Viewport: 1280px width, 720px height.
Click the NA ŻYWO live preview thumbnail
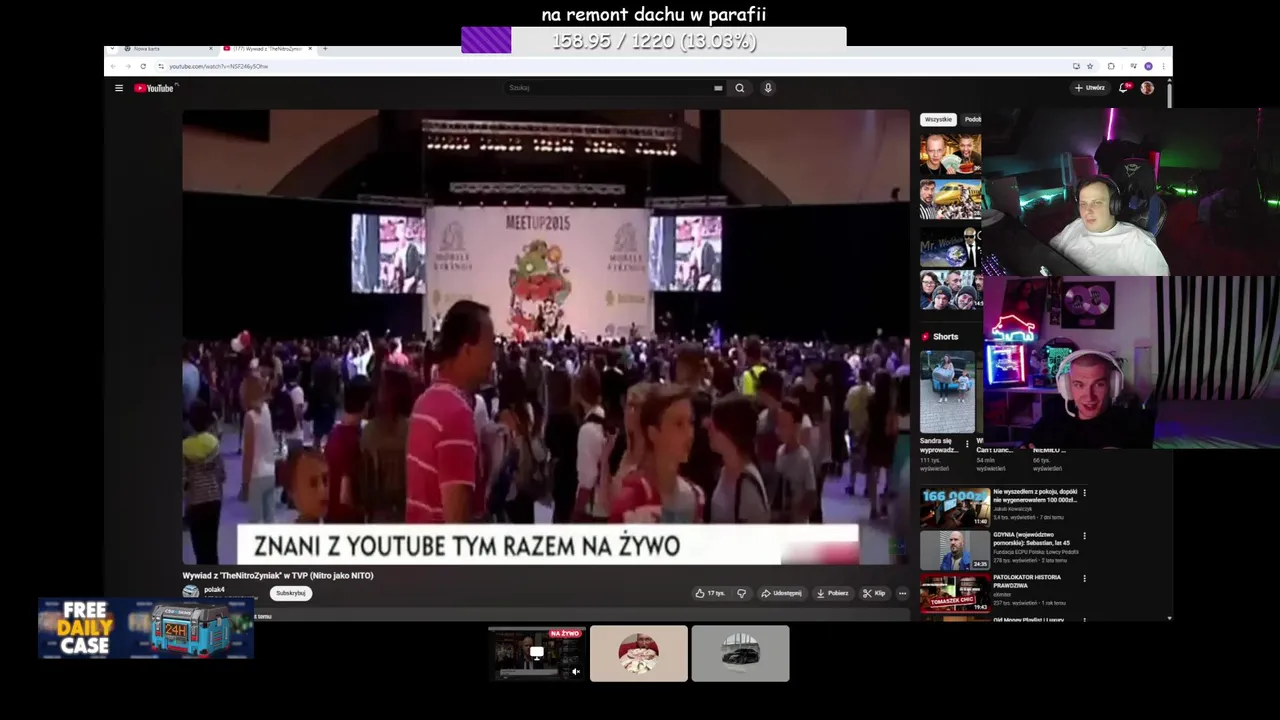coord(537,653)
